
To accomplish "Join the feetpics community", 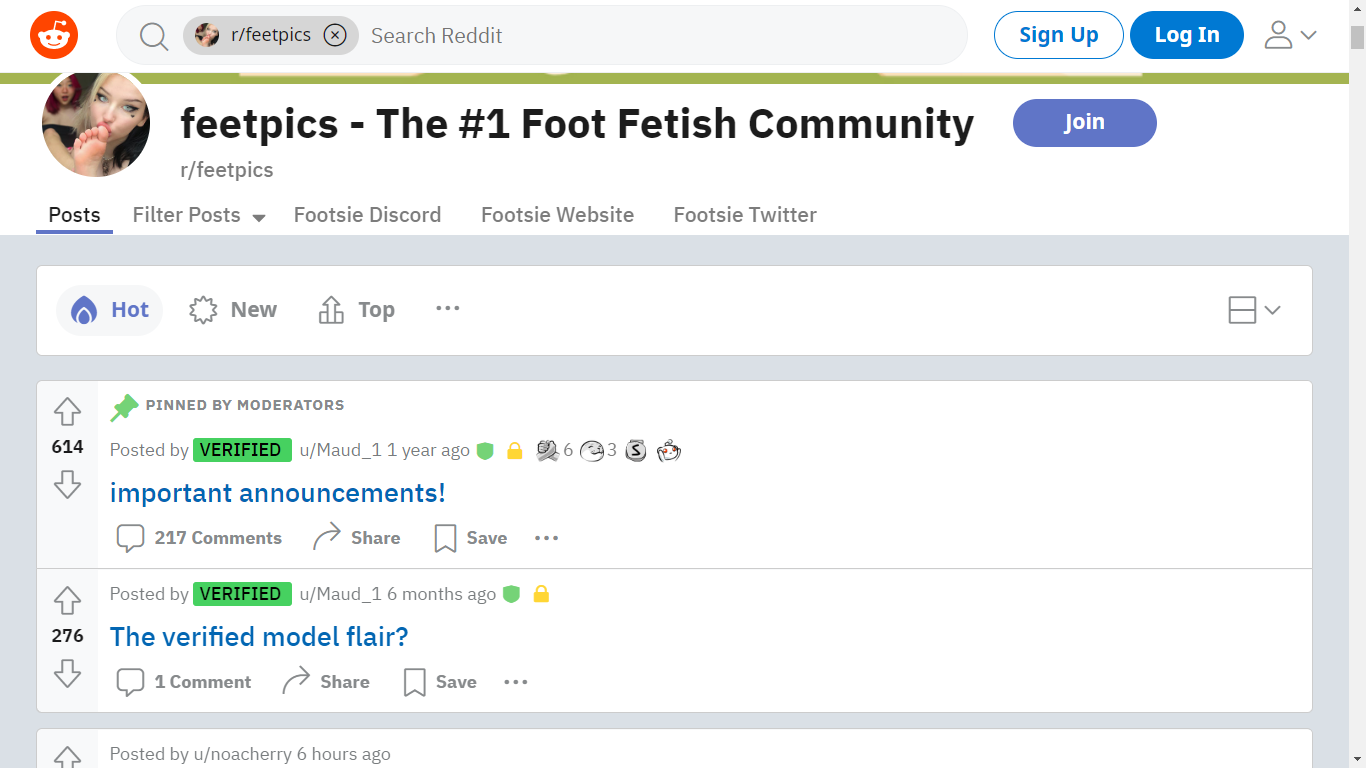I will [x=1084, y=123].
